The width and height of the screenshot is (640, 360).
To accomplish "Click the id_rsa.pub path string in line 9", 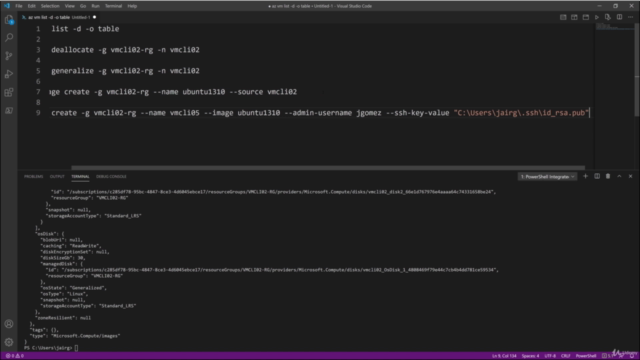I will tap(521, 113).
